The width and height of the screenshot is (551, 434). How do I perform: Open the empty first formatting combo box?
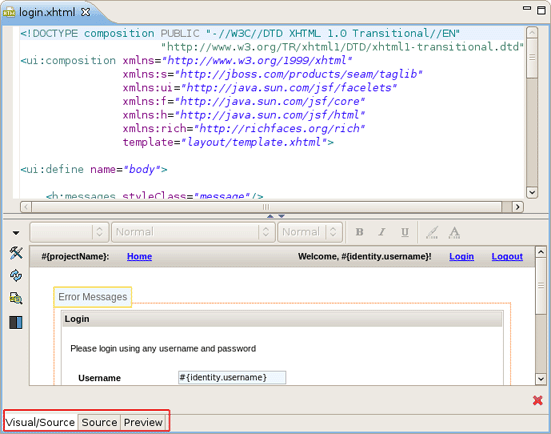(x=68, y=232)
